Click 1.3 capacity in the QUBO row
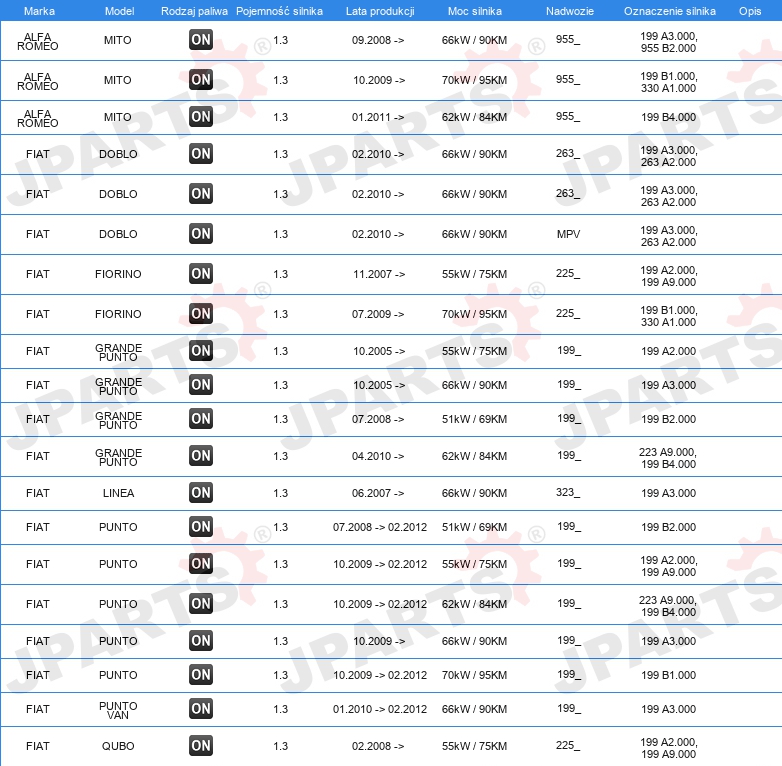Image resolution: width=782 pixels, height=766 pixels. click(x=281, y=746)
